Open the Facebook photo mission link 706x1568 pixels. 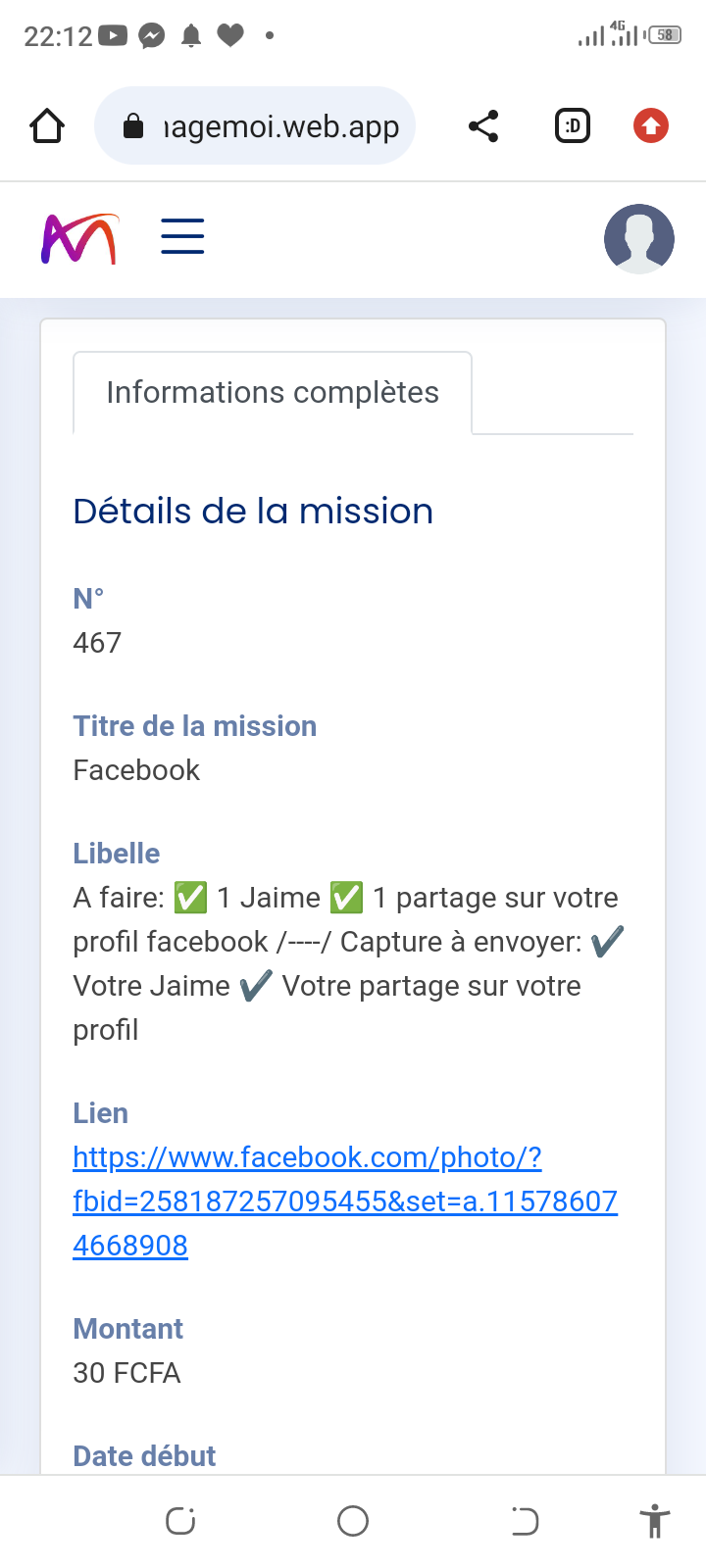click(x=345, y=1200)
